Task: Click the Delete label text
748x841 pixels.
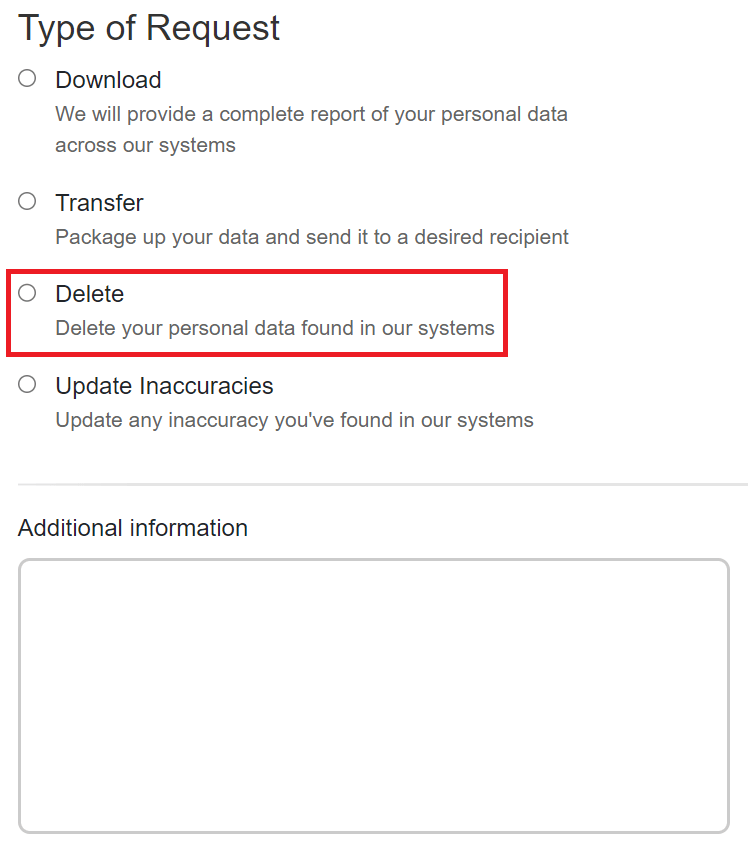Action: pos(90,293)
